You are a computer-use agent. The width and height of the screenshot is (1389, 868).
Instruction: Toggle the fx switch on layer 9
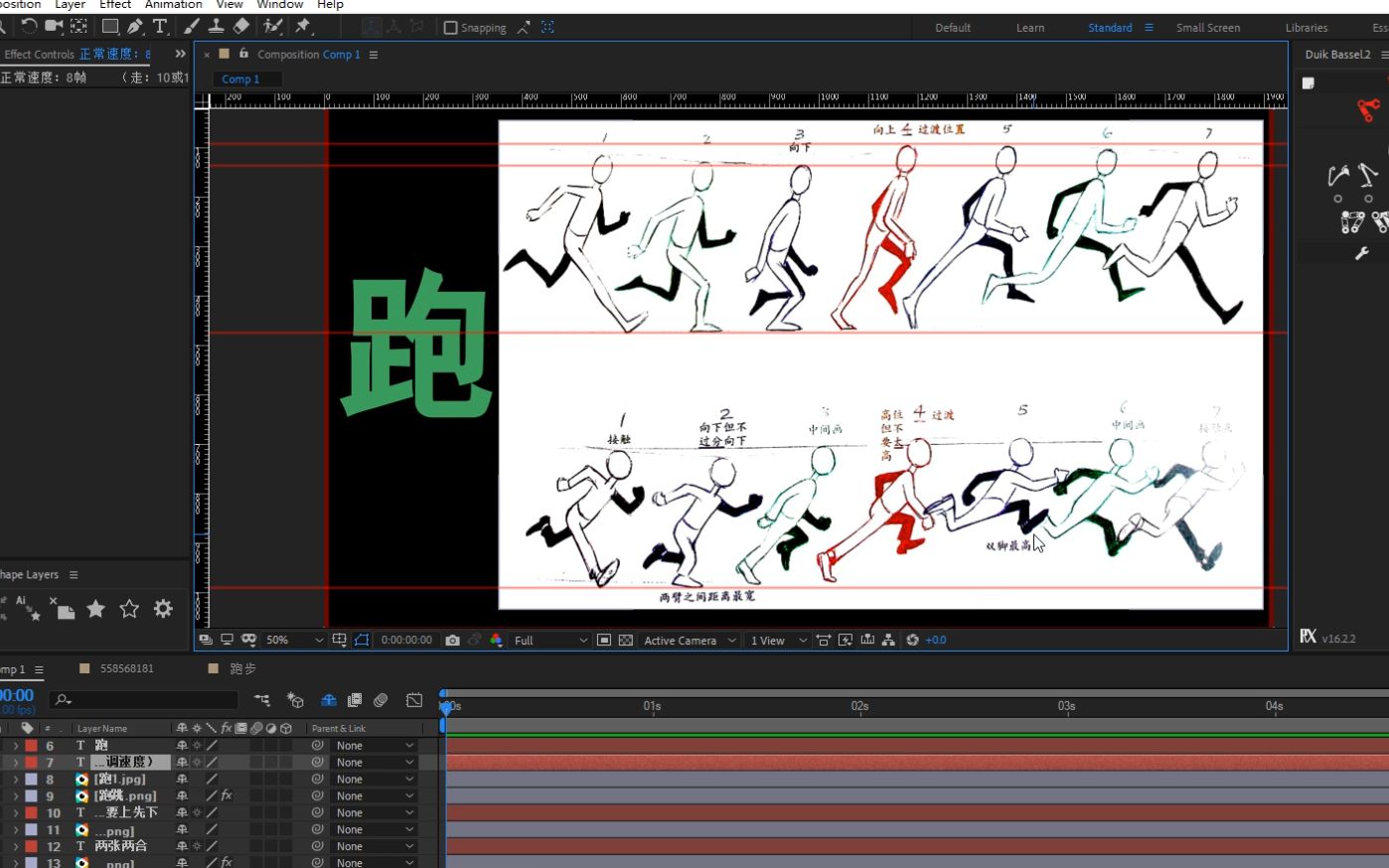(227, 796)
